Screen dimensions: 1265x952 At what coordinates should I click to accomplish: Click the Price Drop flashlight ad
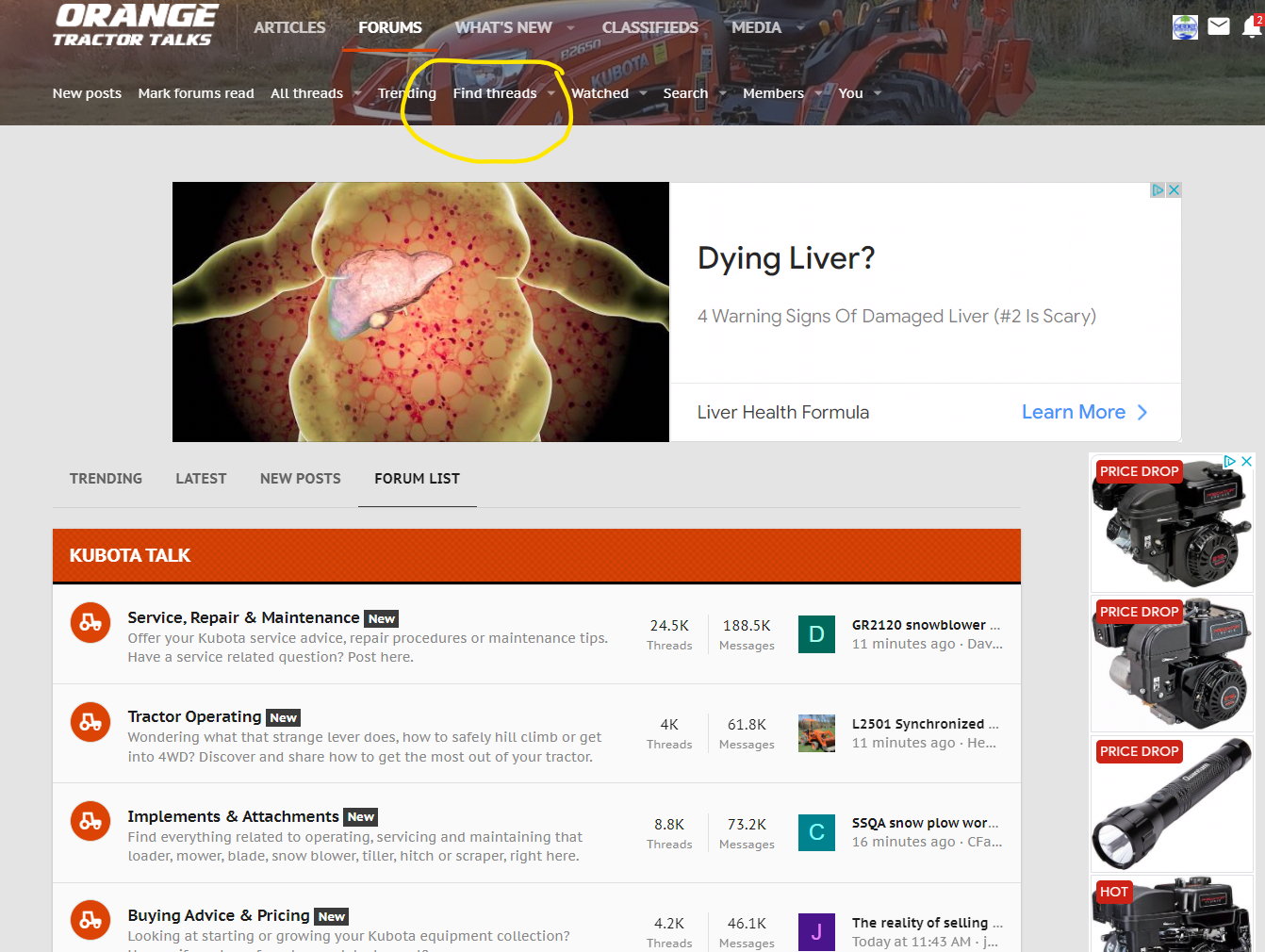1172,803
